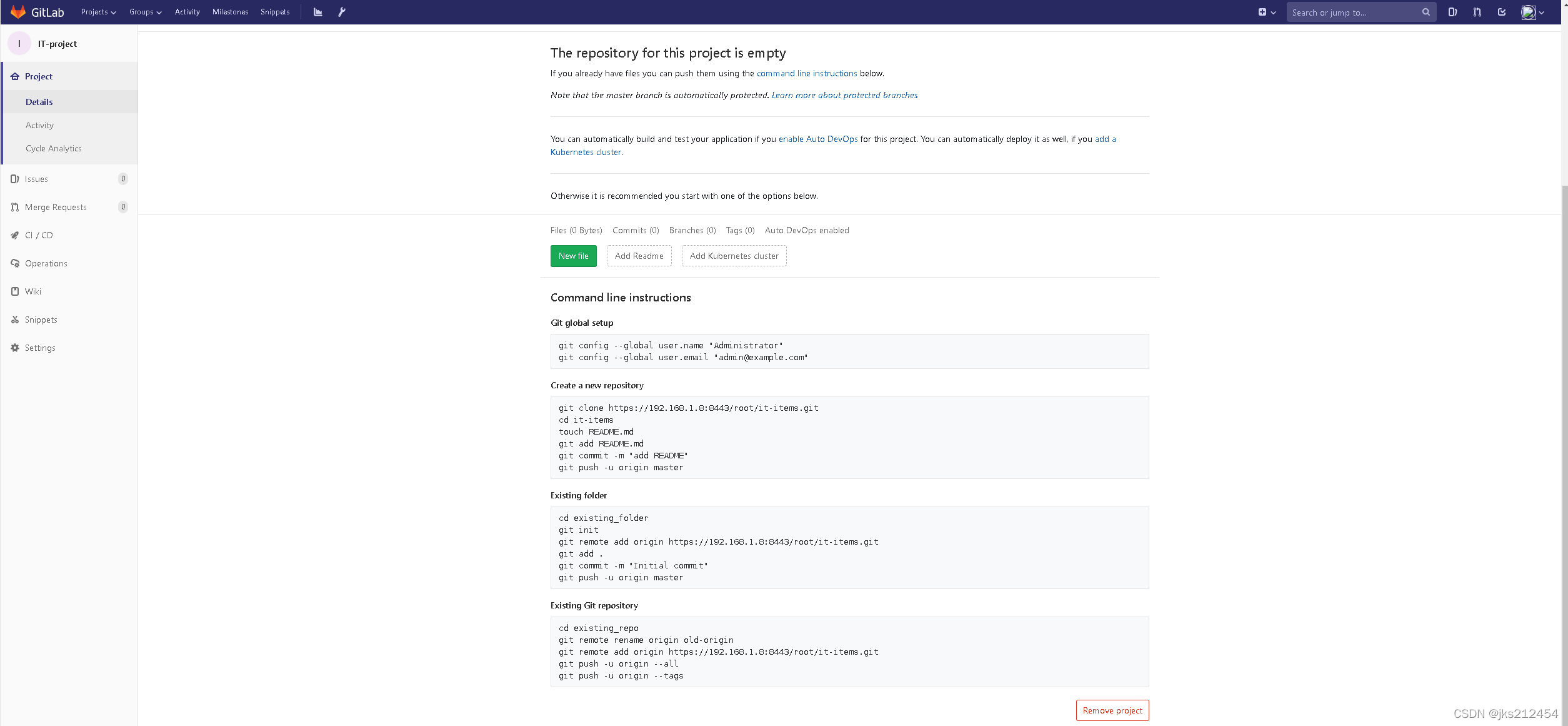1568x726 pixels.
Task: Open the Projects dropdown menu
Action: (x=97, y=11)
